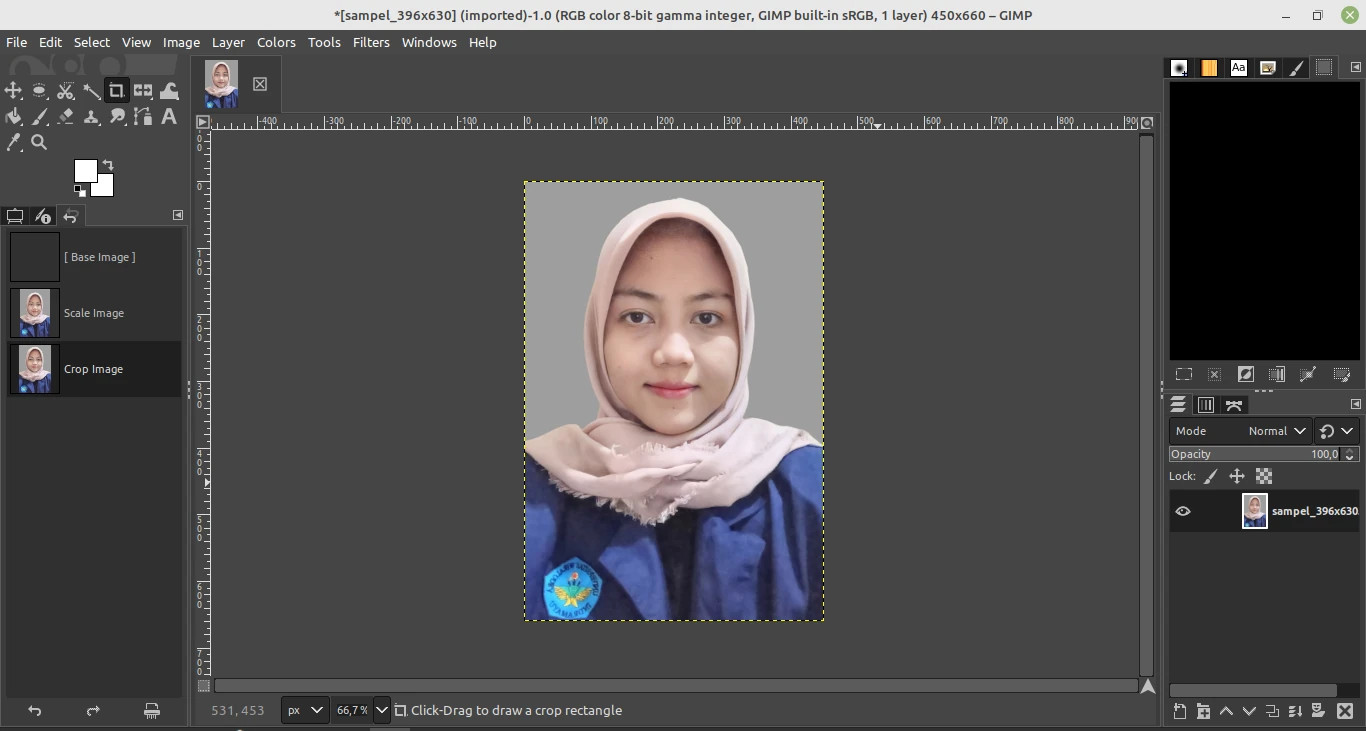
Task: Open the Colors menu
Action: (x=276, y=42)
